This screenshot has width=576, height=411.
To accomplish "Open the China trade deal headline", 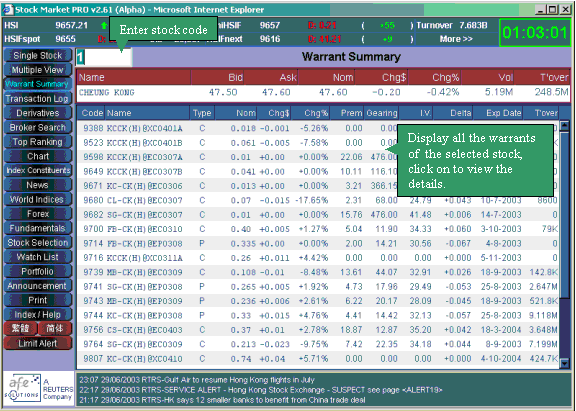I will (x=222, y=400).
